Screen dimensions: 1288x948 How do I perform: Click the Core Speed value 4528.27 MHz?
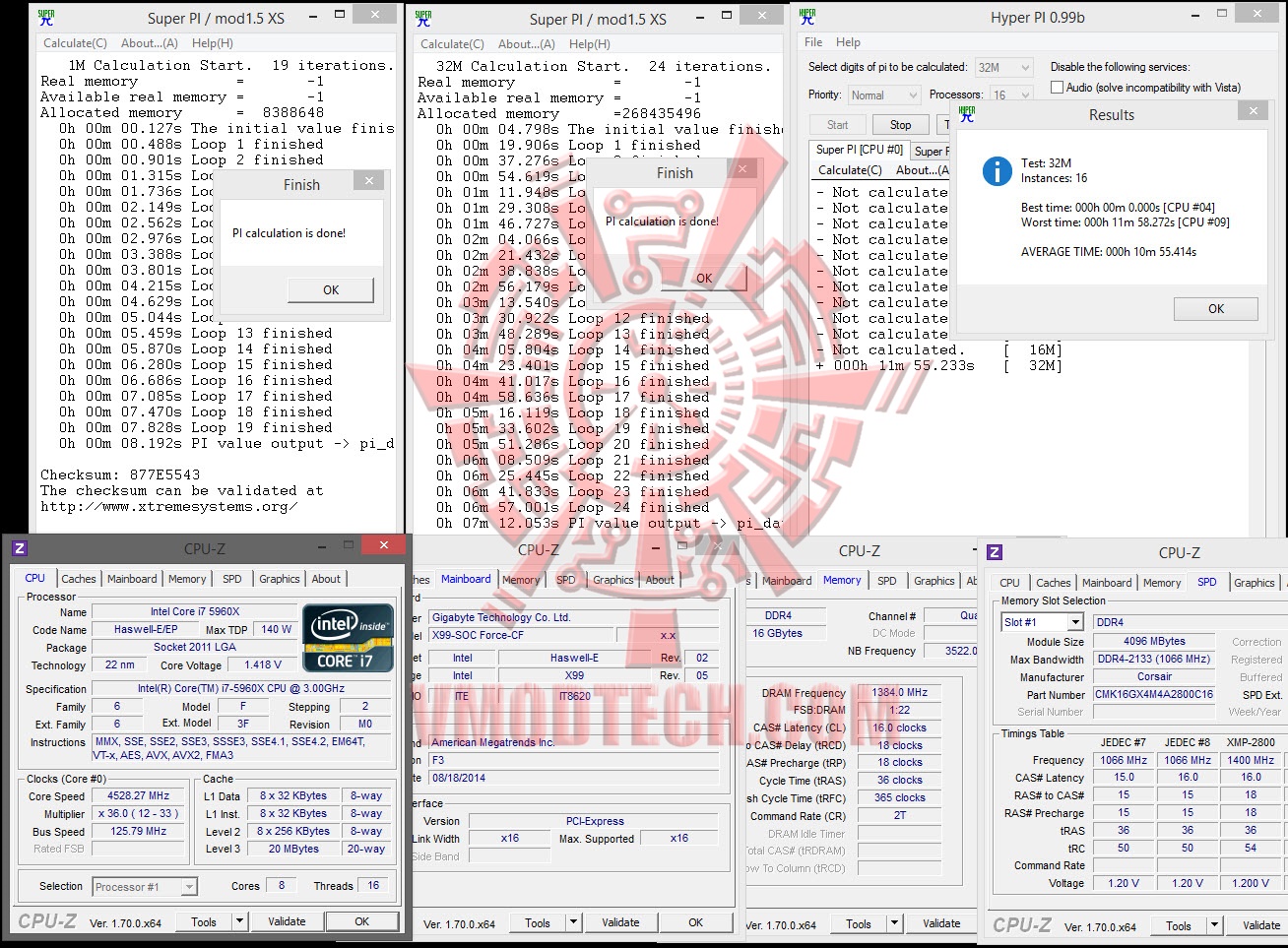pos(139,795)
